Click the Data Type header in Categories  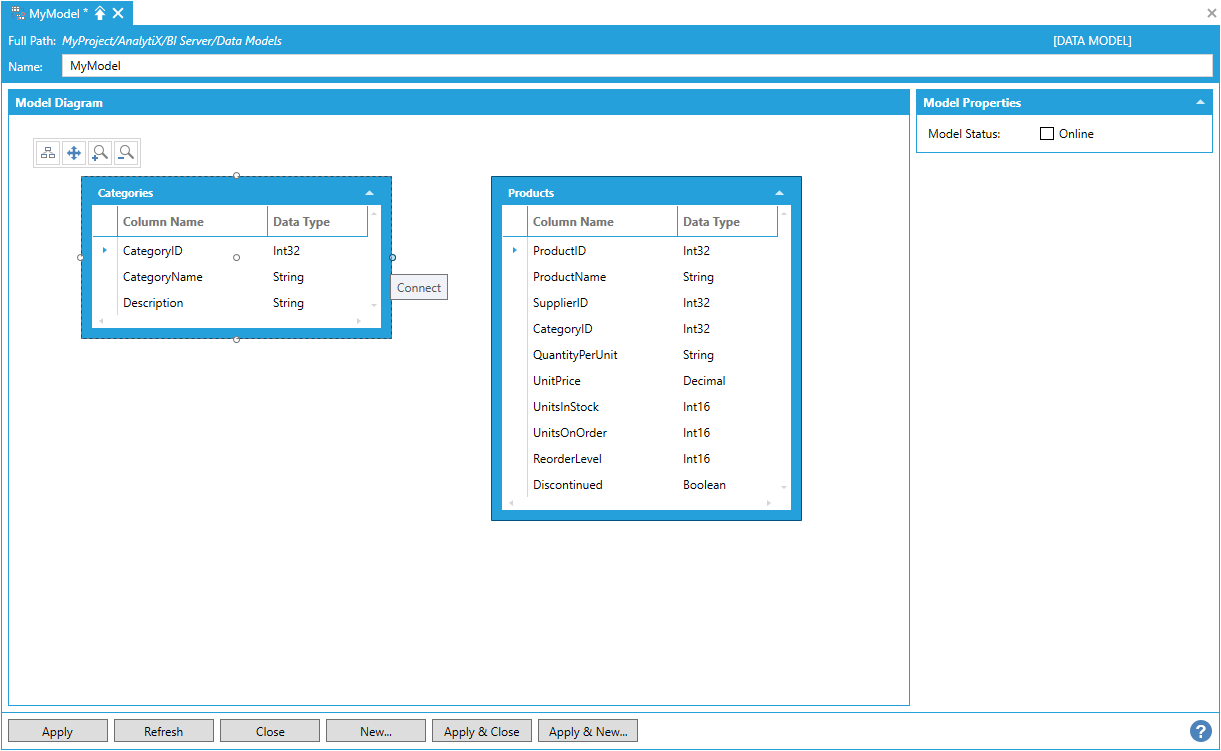(301, 222)
